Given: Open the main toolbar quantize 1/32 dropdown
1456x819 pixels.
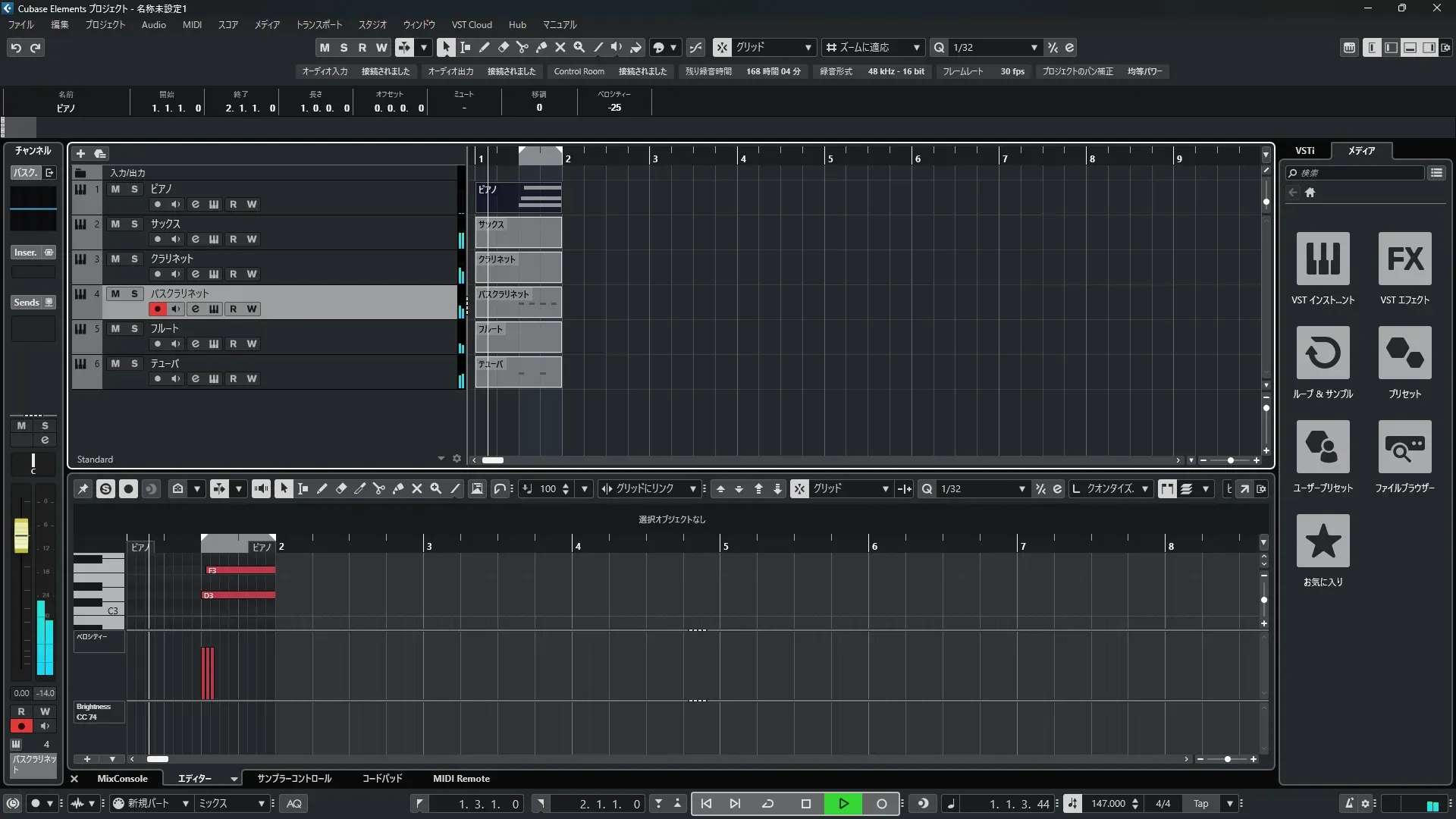Looking at the screenshot, I should pyautogui.click(x=1034, y=47).
